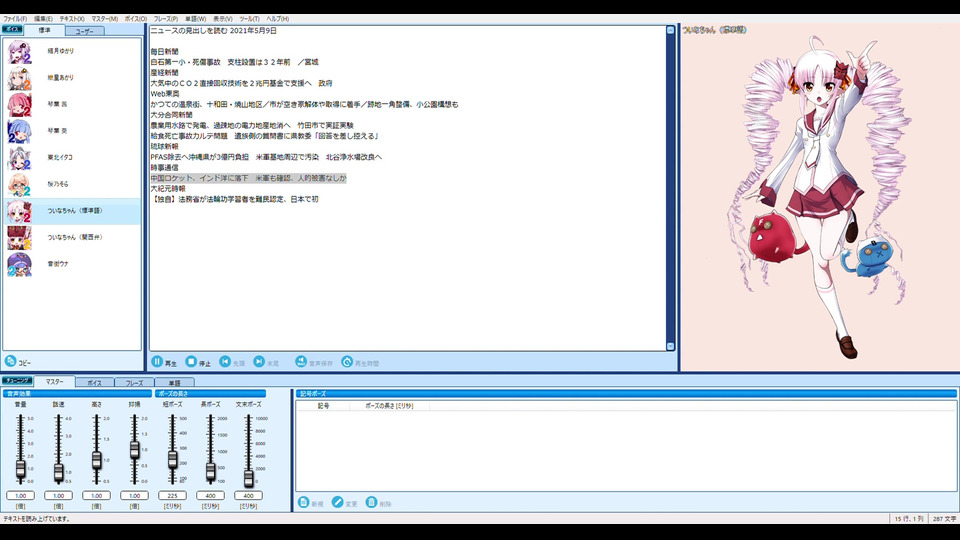Adjust the 文末ポーズ slider handle
Viewport: 960px width, 540px height.
point(249,478)
